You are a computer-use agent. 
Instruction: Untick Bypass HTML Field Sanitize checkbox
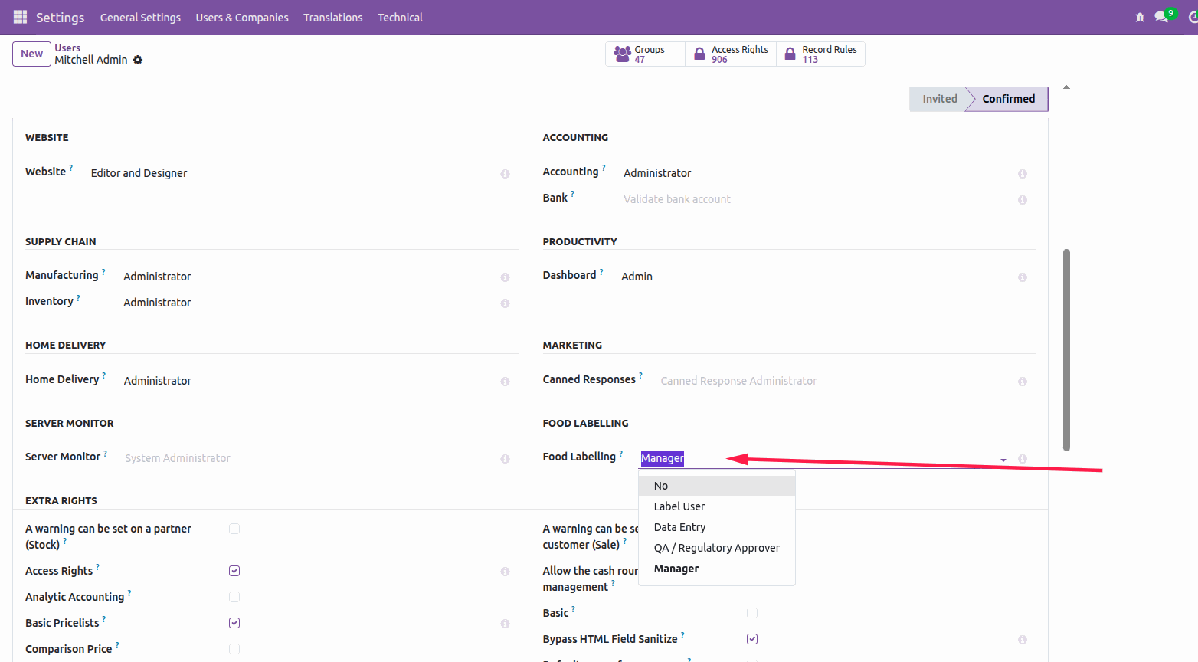tap(753, 639)
